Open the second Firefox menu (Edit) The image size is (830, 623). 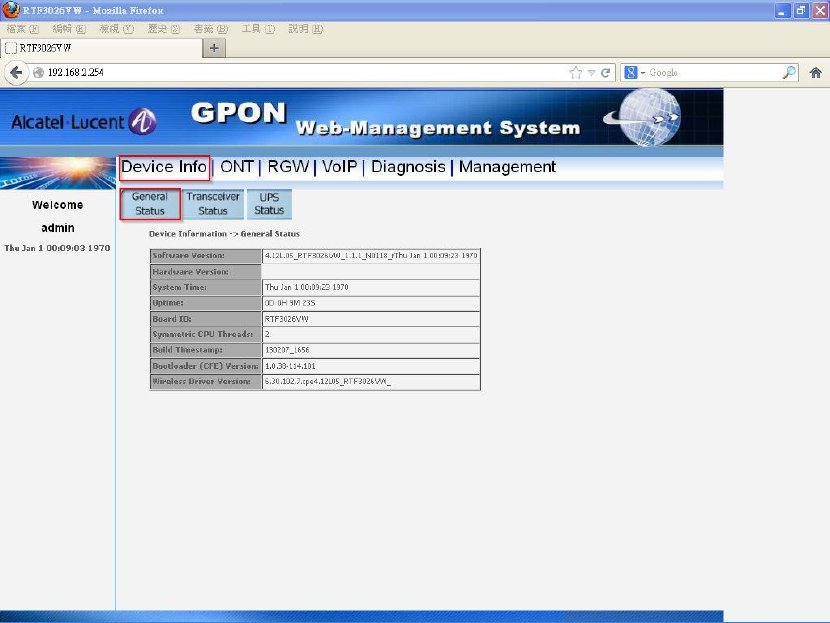click(x=69, y=29)
